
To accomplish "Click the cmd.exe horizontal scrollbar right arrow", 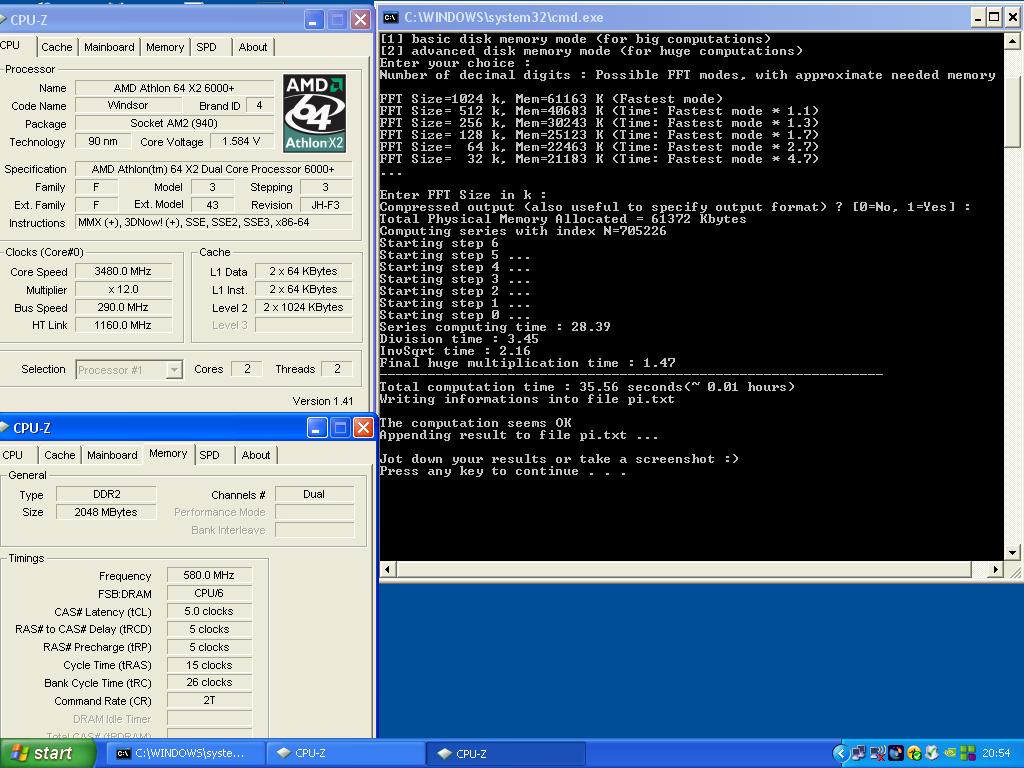I will click(x=995, y=569).
